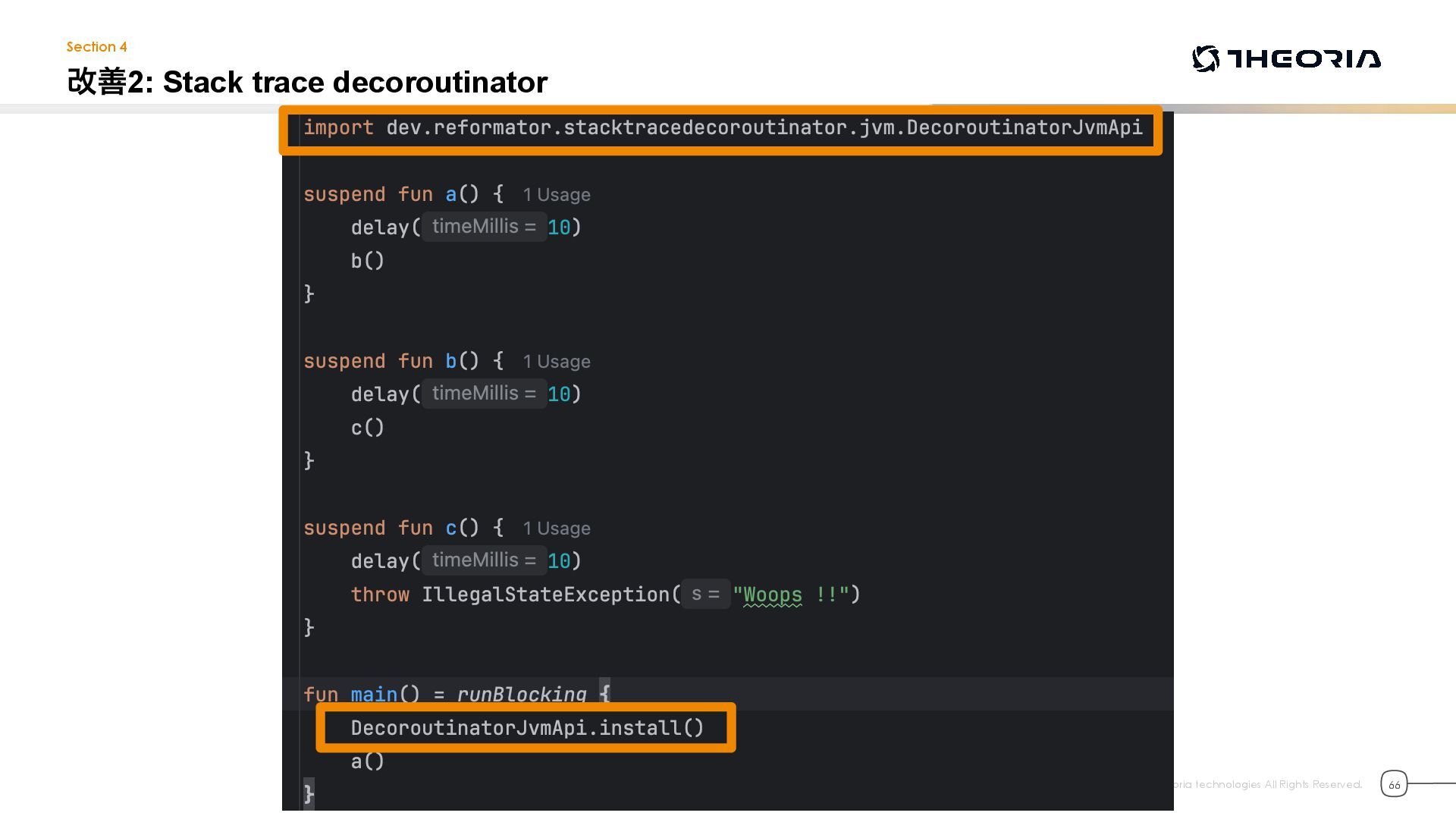Click the "Woops !!" string literal
Image resolution: width=1456 pixels, height=819 pixels.
coord(791,595)
